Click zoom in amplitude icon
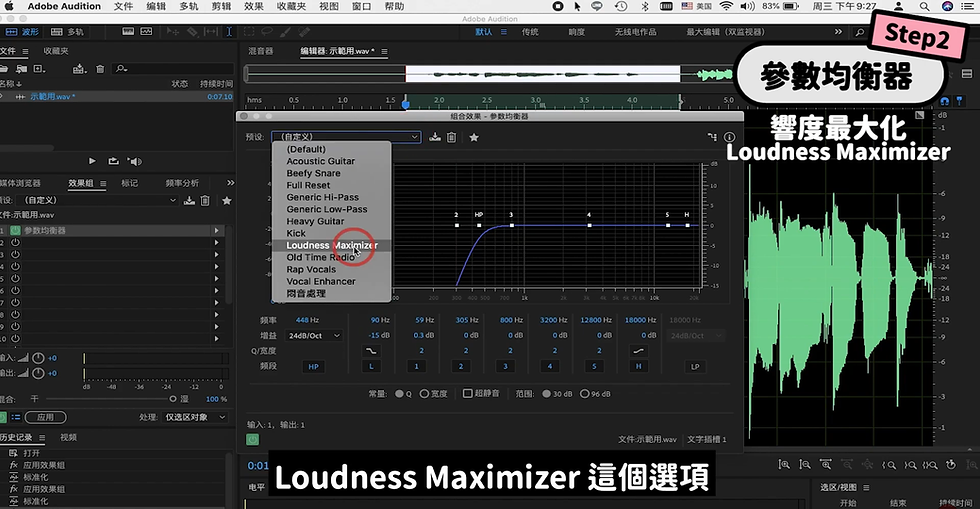The width and height of the screenshot is (980, 509). pos(784,464)
